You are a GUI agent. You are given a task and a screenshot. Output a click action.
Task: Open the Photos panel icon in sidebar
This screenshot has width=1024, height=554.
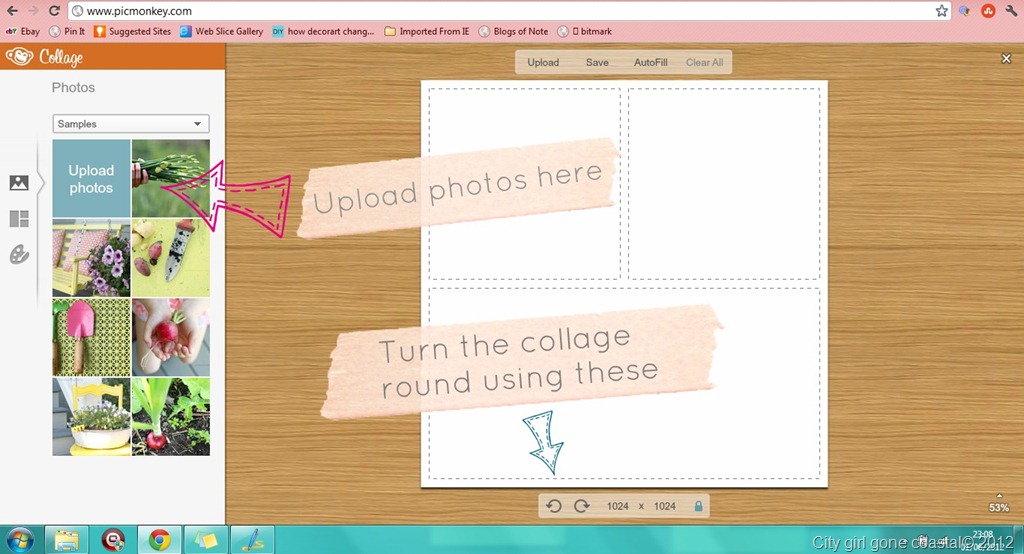point(19,183)
